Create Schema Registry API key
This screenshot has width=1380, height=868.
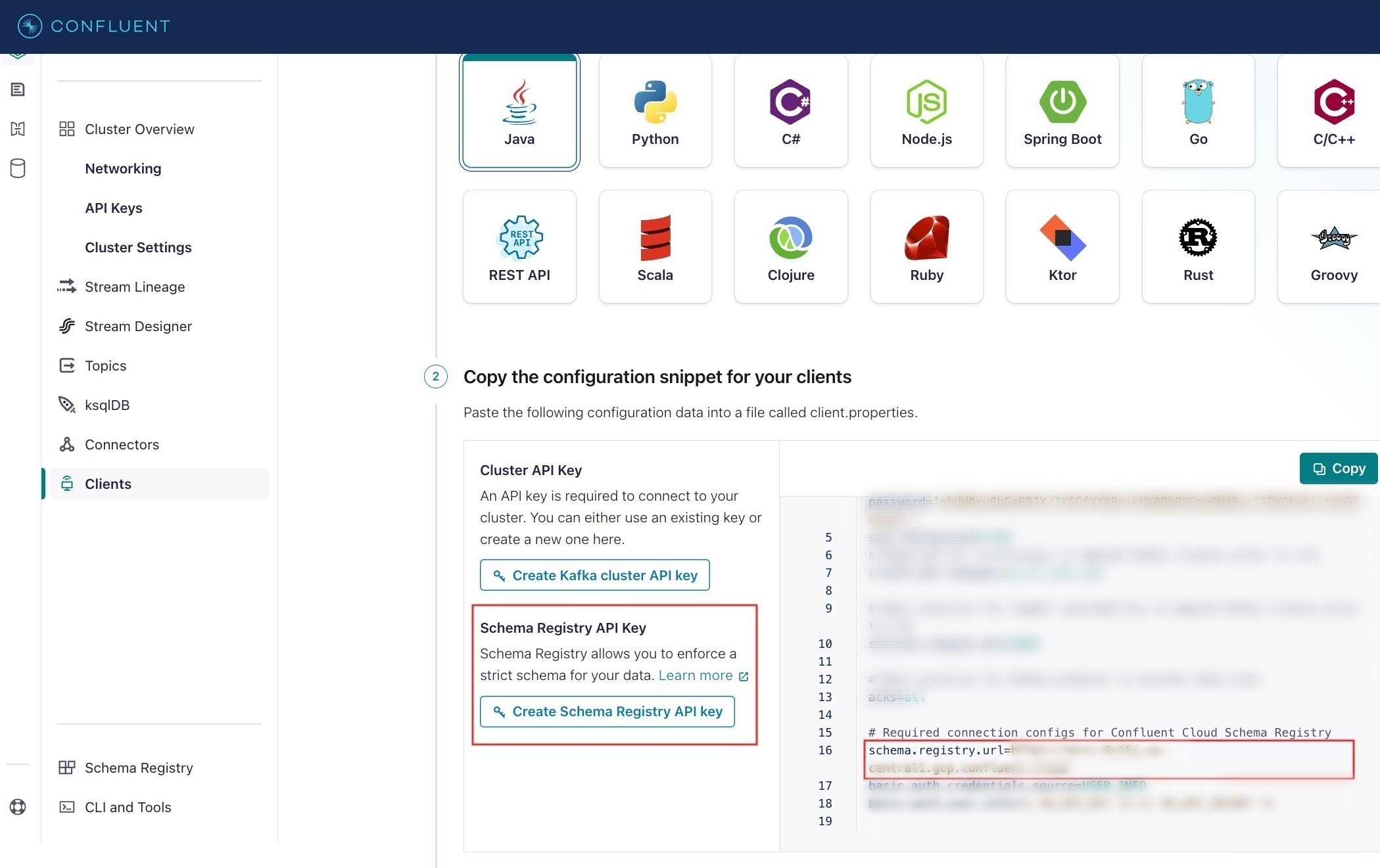(x=607, y=711)
